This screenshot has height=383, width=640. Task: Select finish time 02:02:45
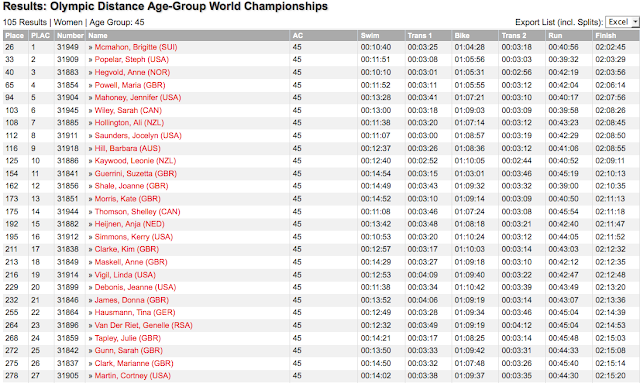610,47
